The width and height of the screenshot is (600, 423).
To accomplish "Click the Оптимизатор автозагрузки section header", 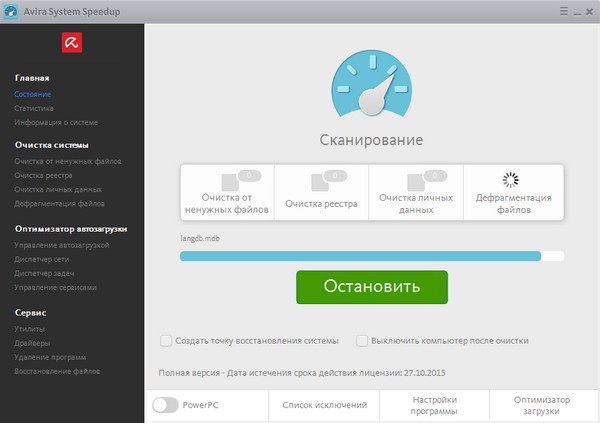I will point(71,229).
